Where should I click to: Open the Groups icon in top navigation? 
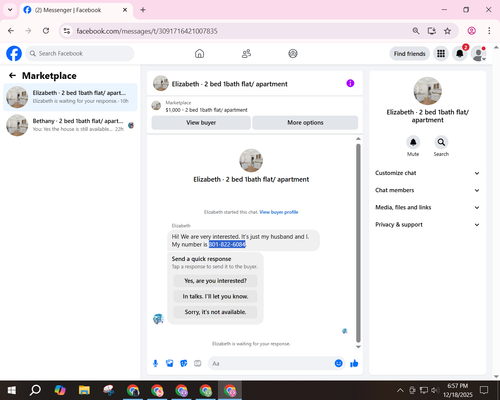293,53
